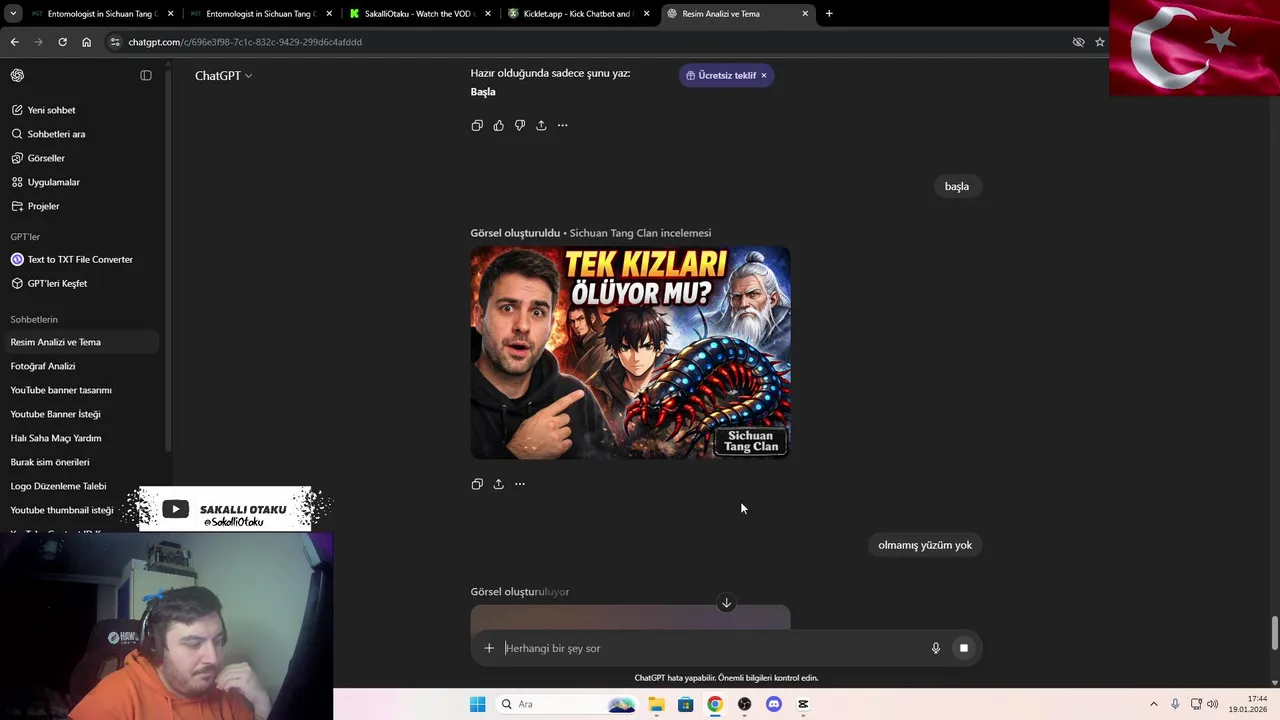Select the Resim Analizi ve Tema chat
The height and width of the screenshot is (720, 1280).
(80, 342)
